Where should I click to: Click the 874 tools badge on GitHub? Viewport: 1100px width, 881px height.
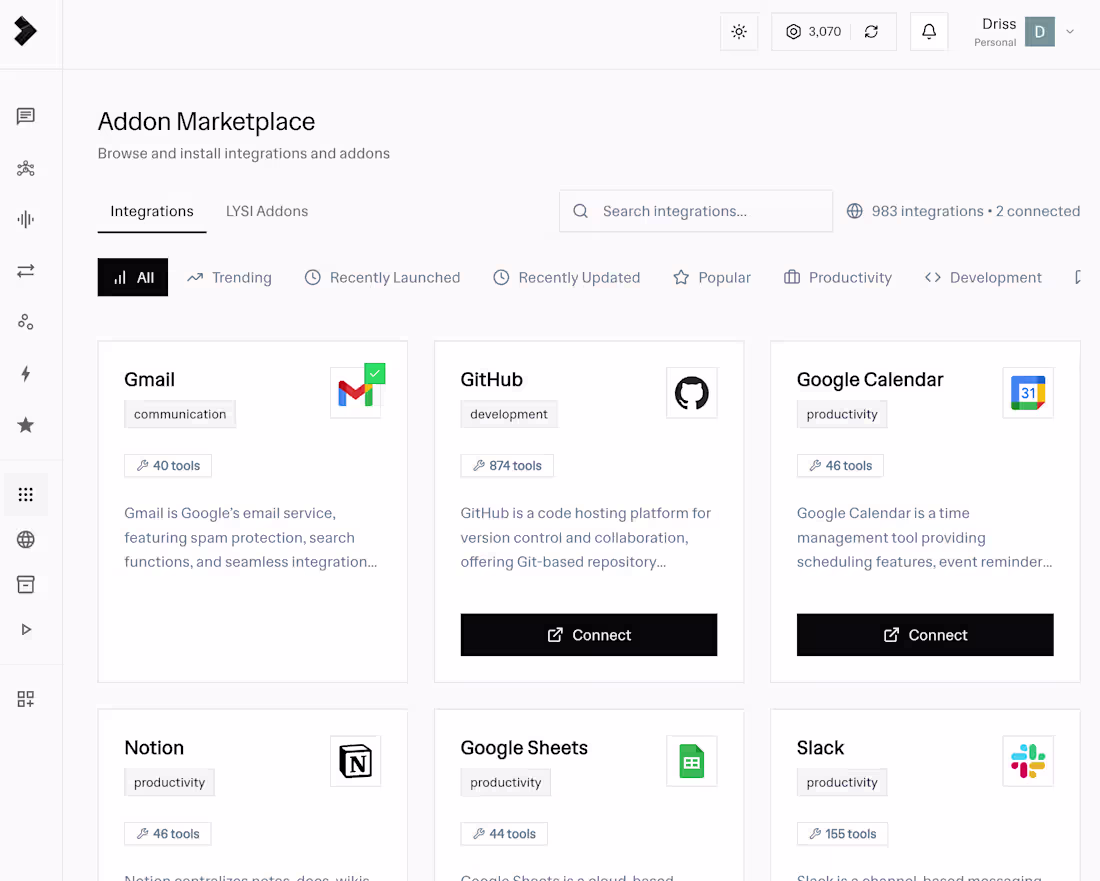point(507,466)
